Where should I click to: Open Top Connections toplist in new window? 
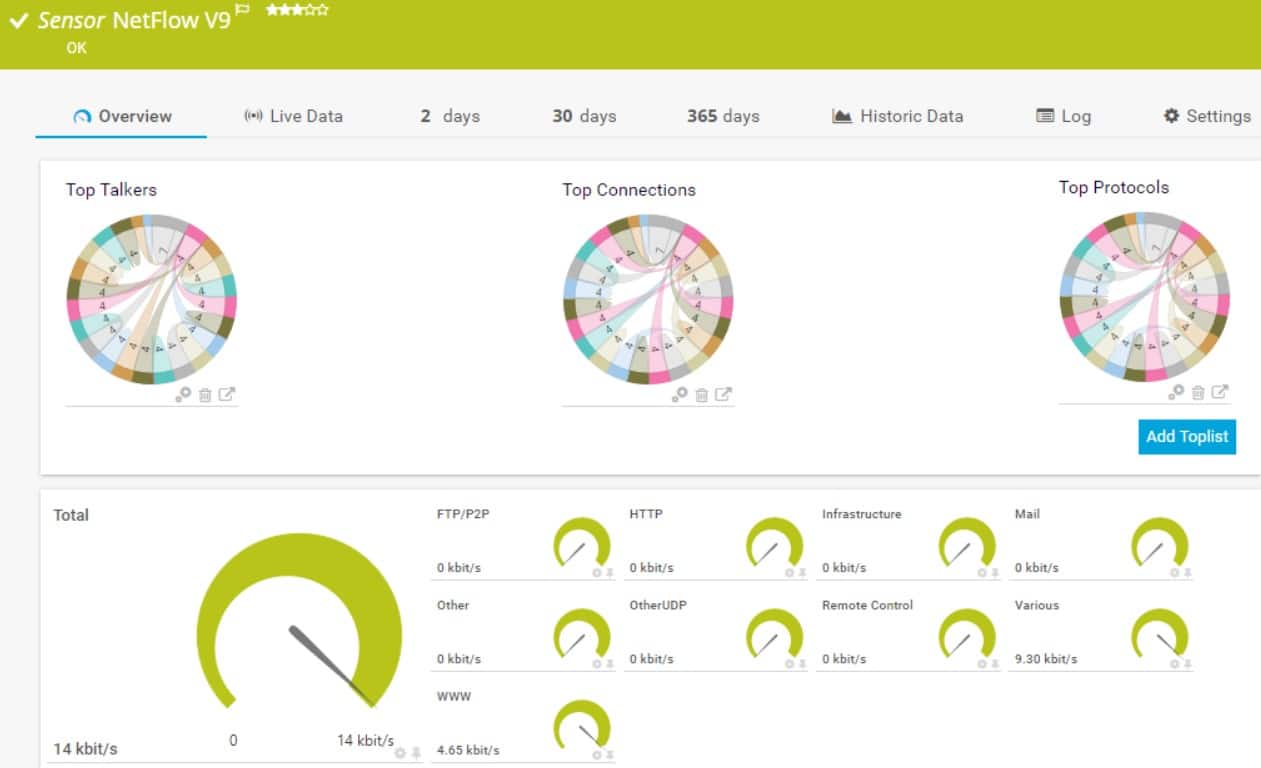724,394
